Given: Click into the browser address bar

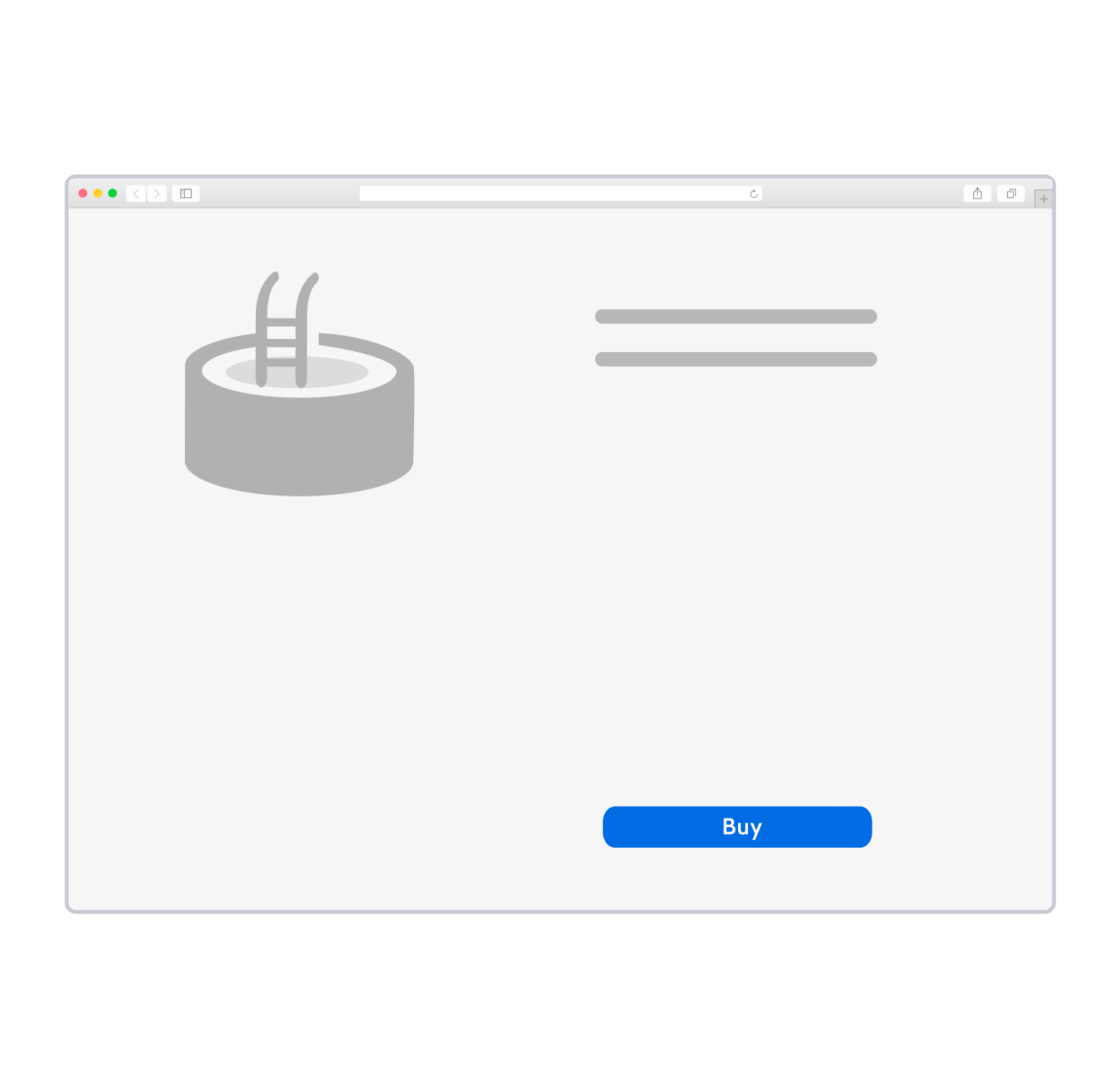Looking at the screenshot, I should point(560,194).
